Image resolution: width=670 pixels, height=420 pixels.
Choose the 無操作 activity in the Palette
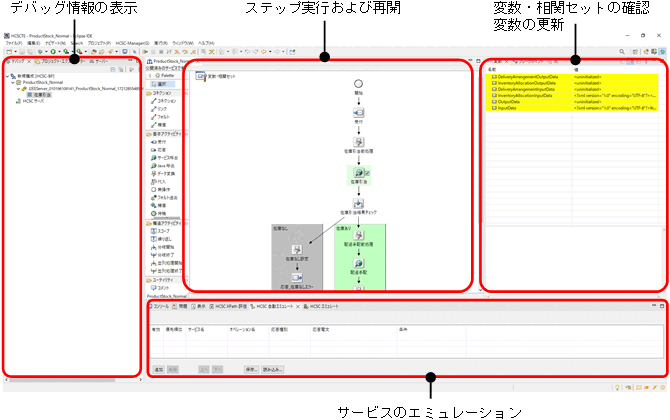160,189
